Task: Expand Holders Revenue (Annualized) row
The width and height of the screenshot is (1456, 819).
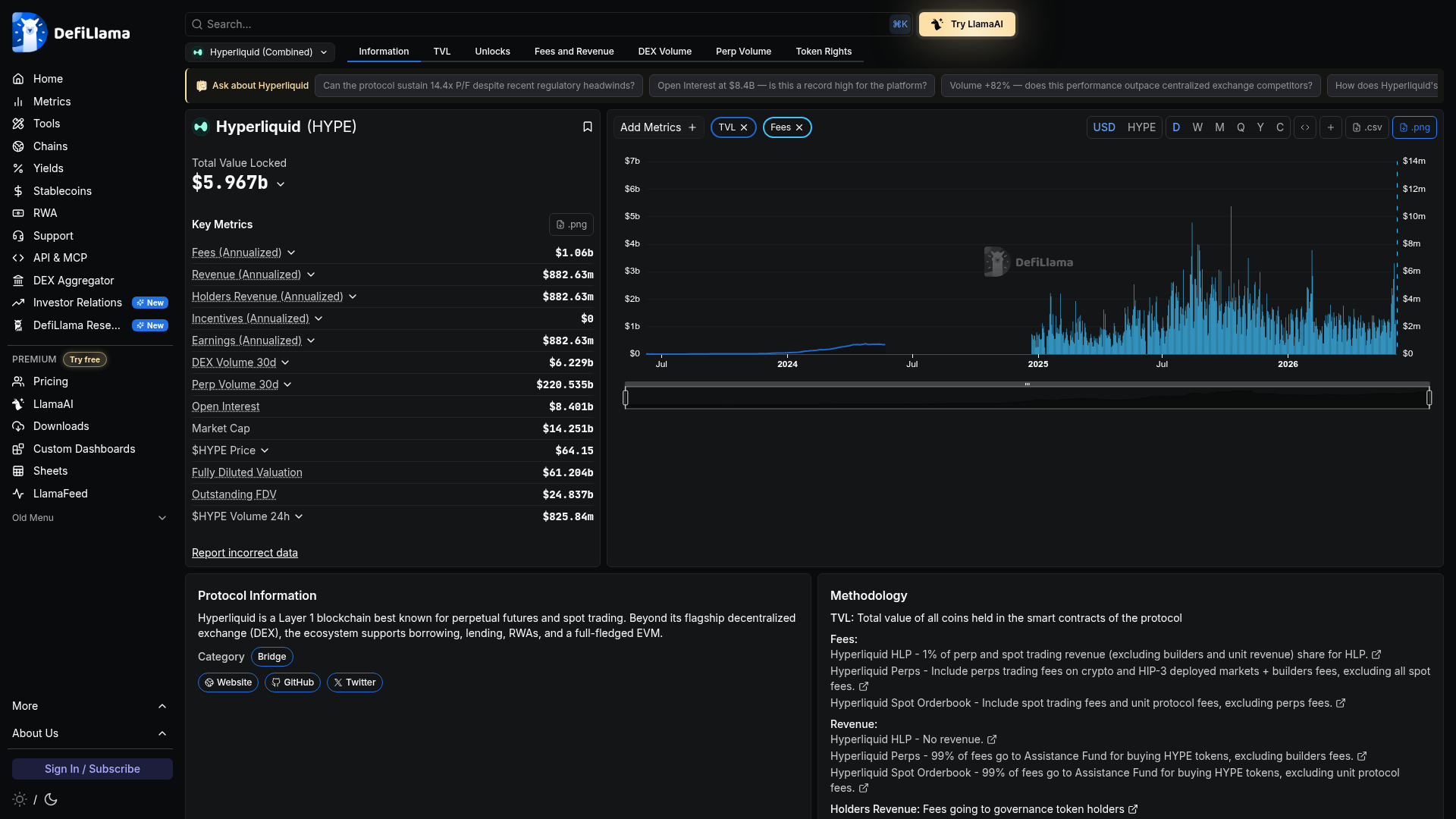Action: coord(353,297)
